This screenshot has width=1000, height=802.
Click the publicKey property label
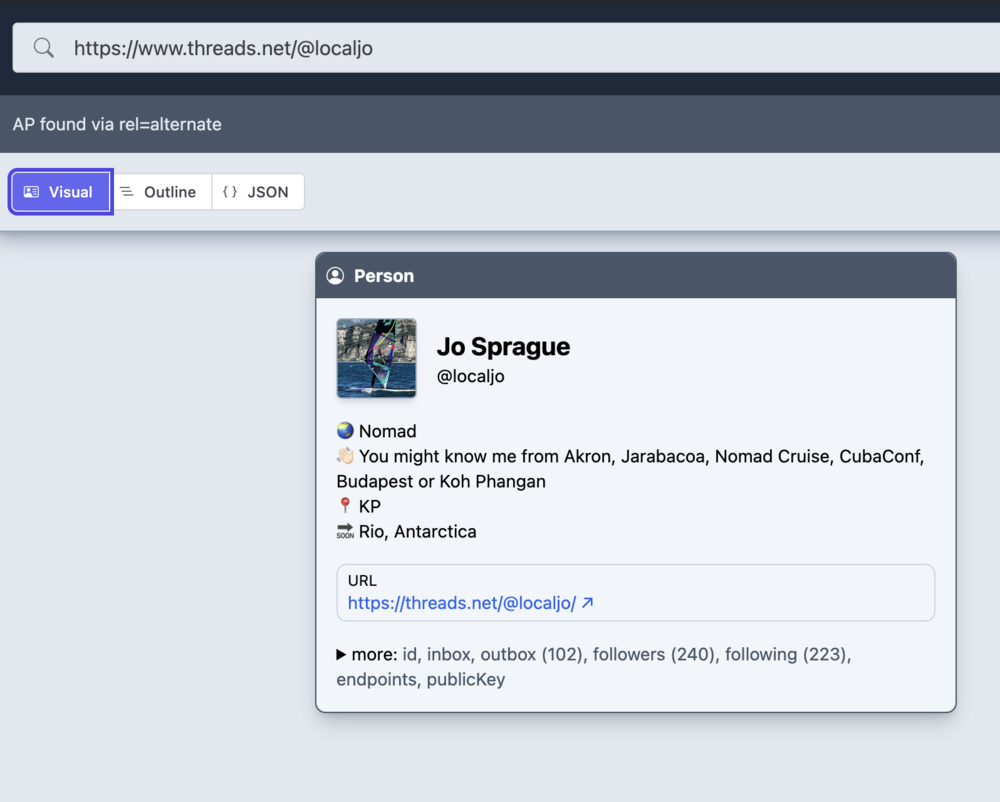(465, 680)
